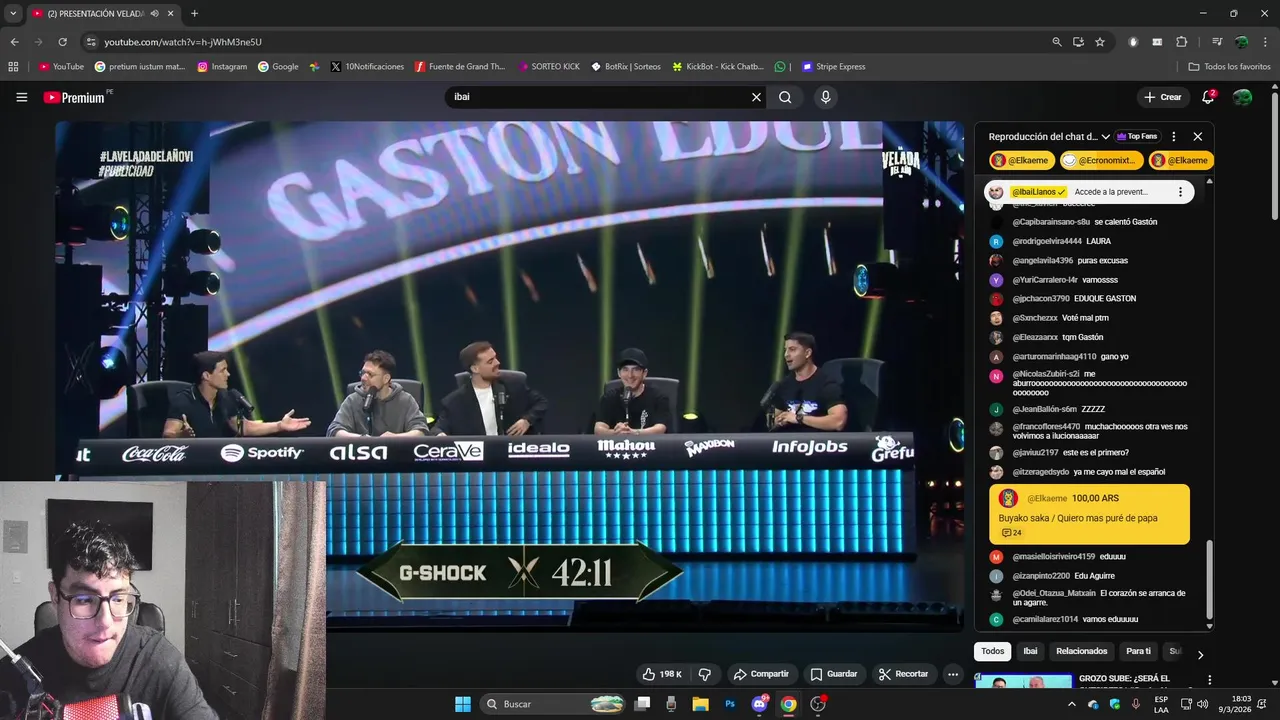Show next filter chips arrow
Screen dimensions: 1280x720
tap(1200, 654)
